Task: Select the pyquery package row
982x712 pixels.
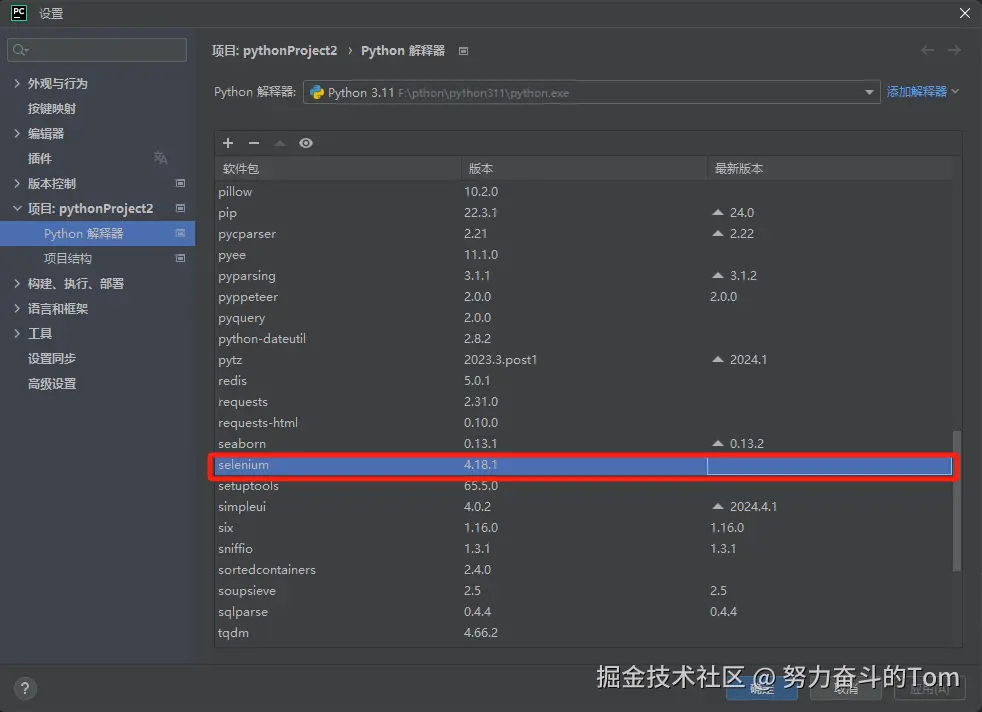Action: click(584, 318)
